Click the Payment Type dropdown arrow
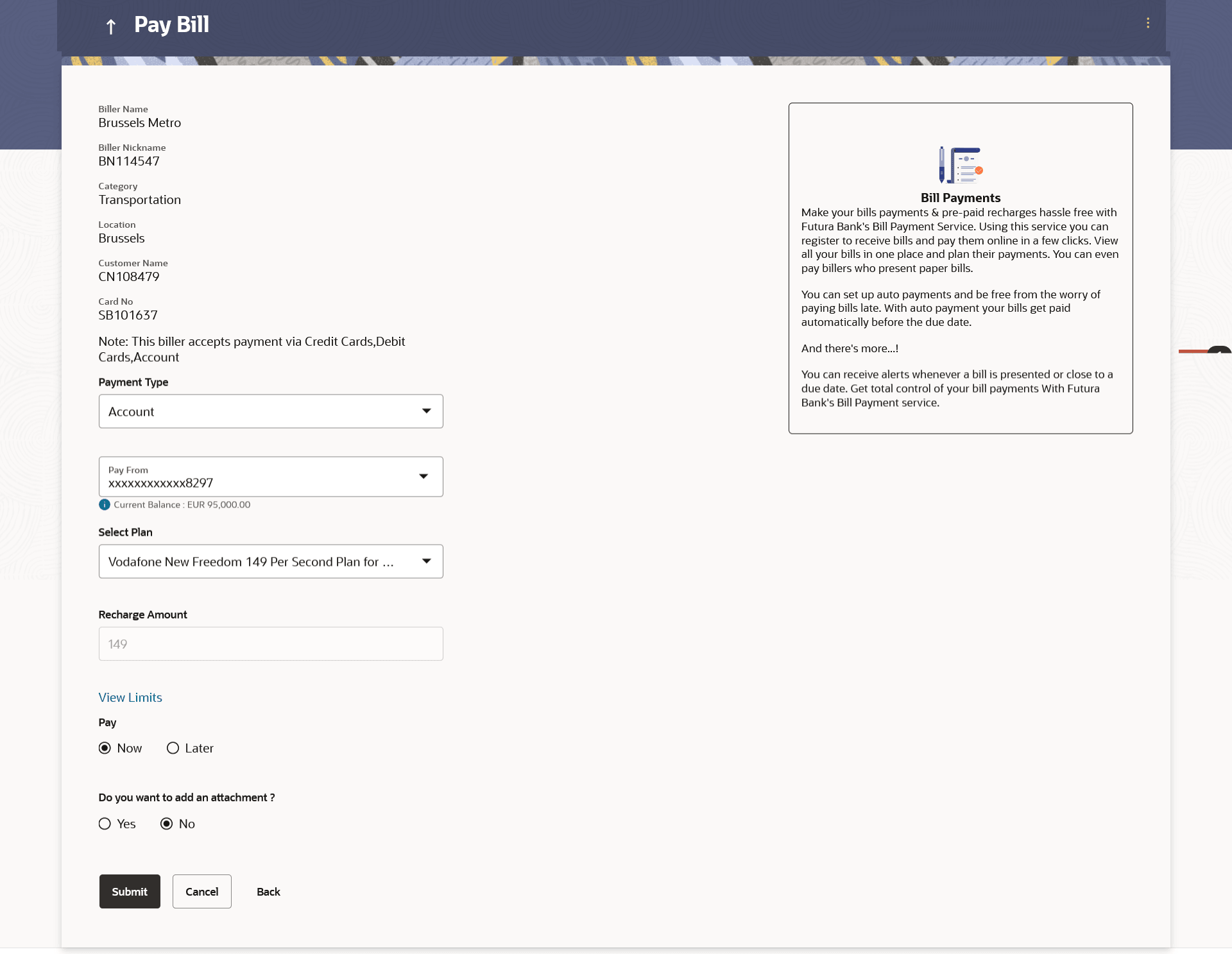 pos(426,411)
